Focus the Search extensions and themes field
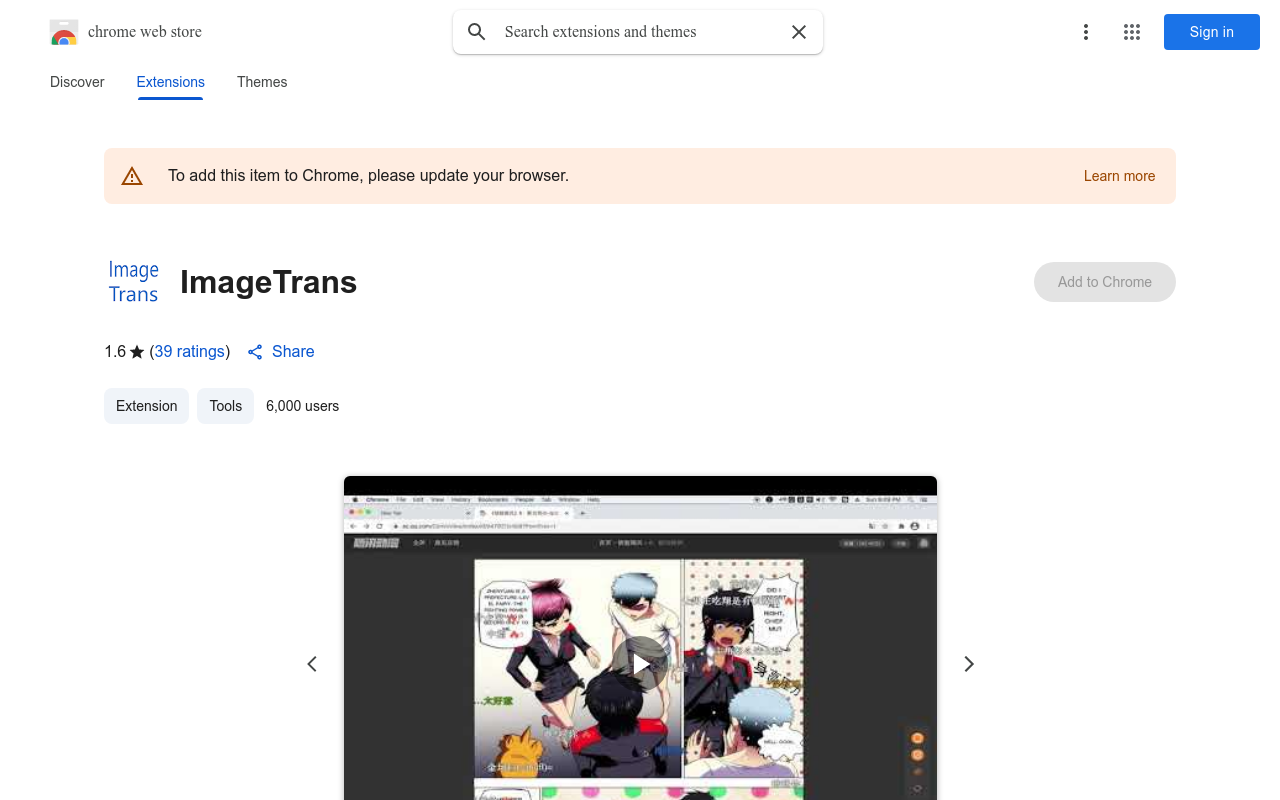This screenshot has height=800, width=1280. [638, 32]
